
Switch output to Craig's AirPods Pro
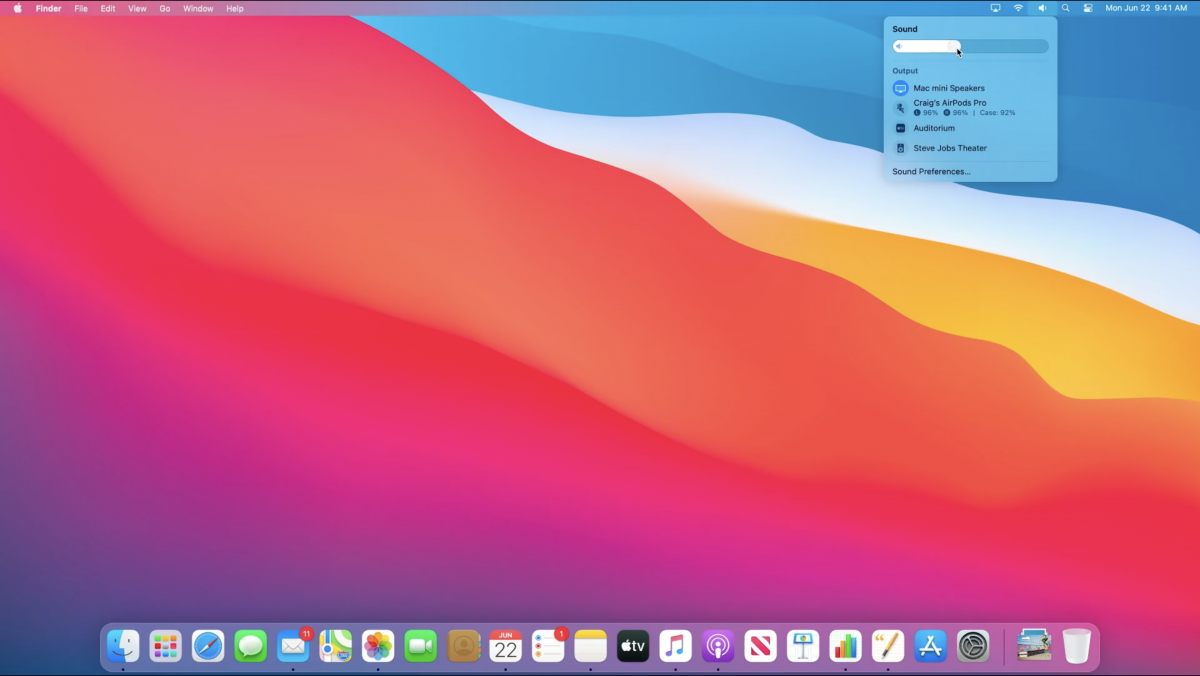pos(948,103)
